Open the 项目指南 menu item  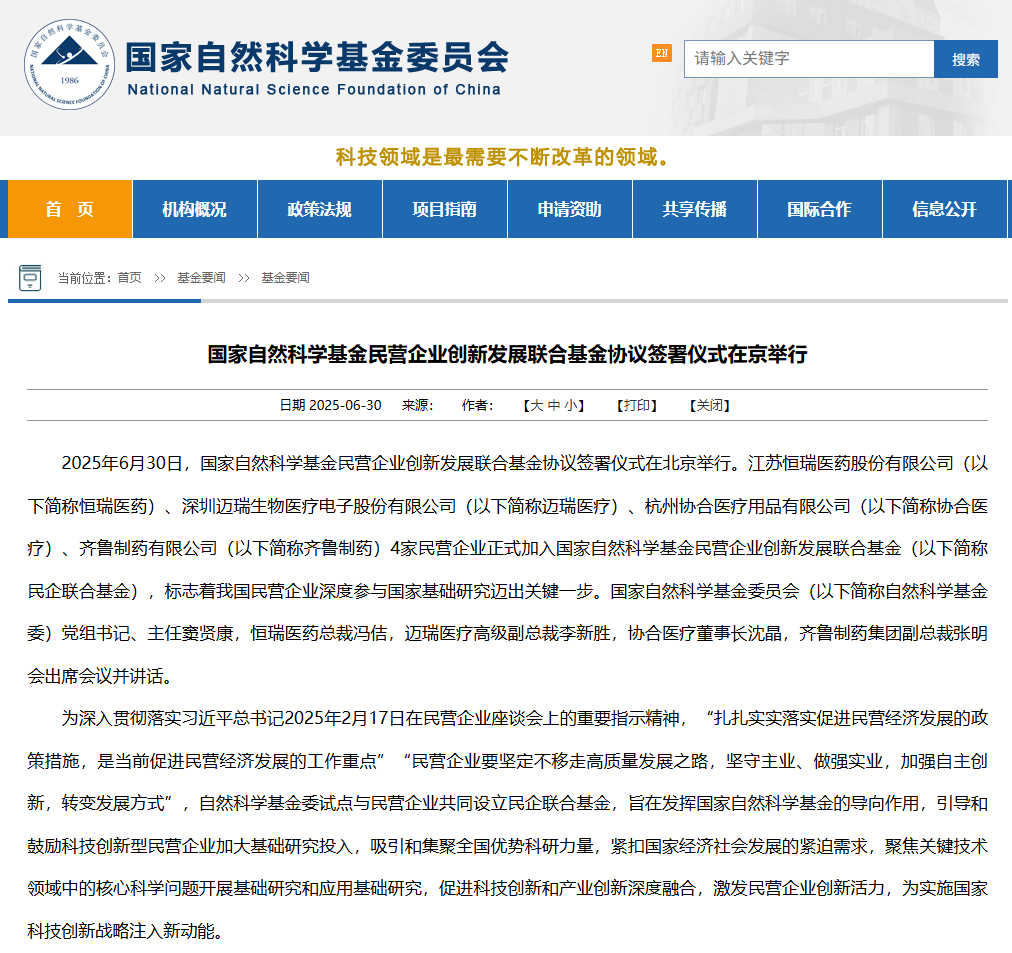coord(445,209)
